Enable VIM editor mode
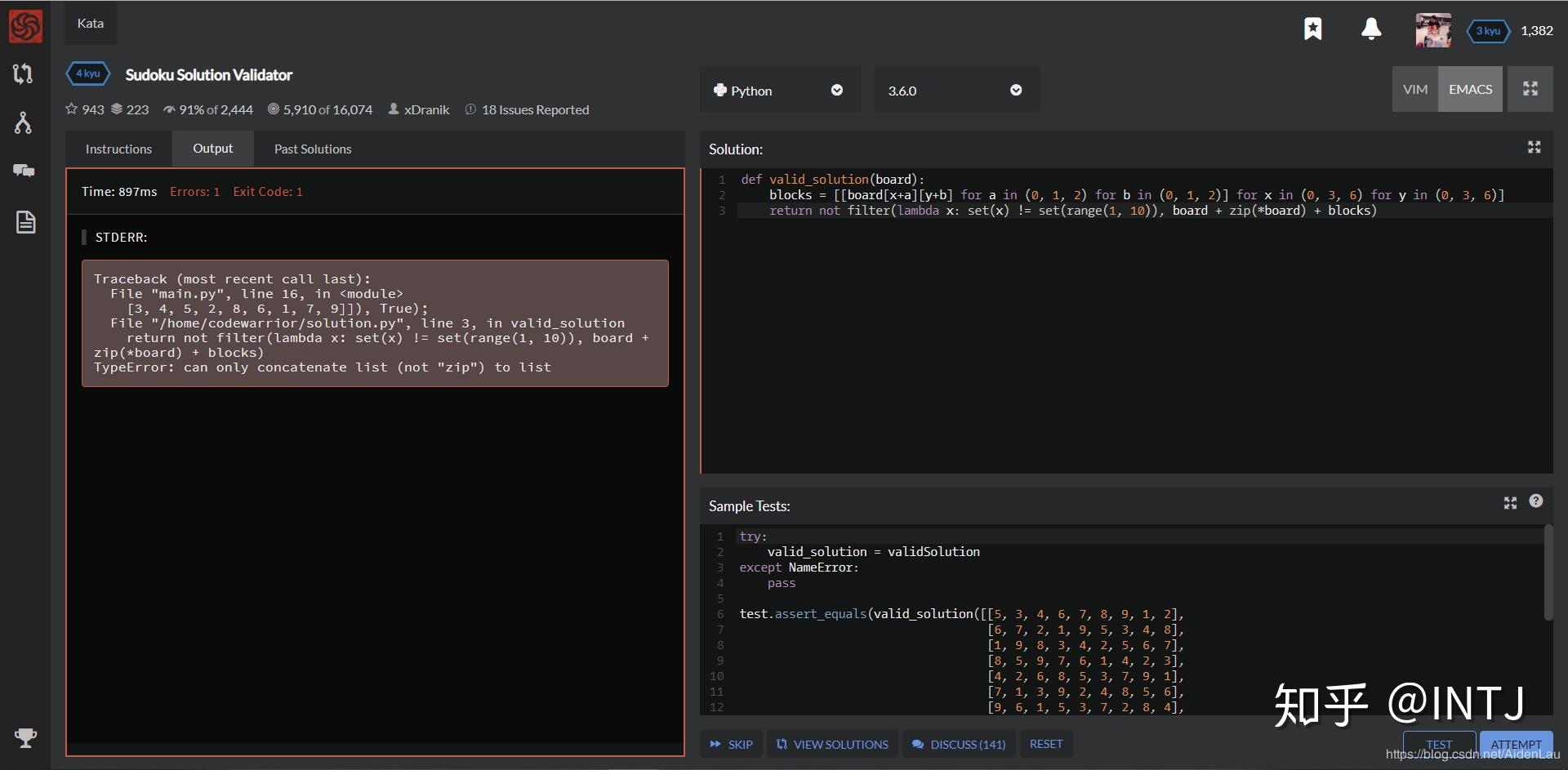Screen dimensions: 1568x770 tap(1415, 89)
